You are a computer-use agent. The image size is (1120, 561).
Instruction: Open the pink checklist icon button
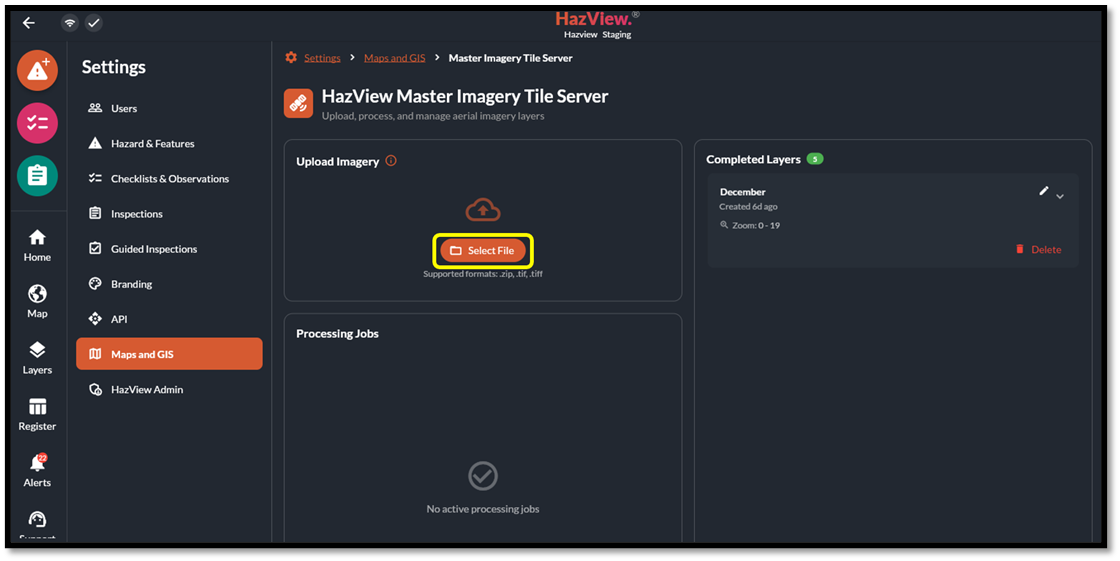click(x=37, y=123)
